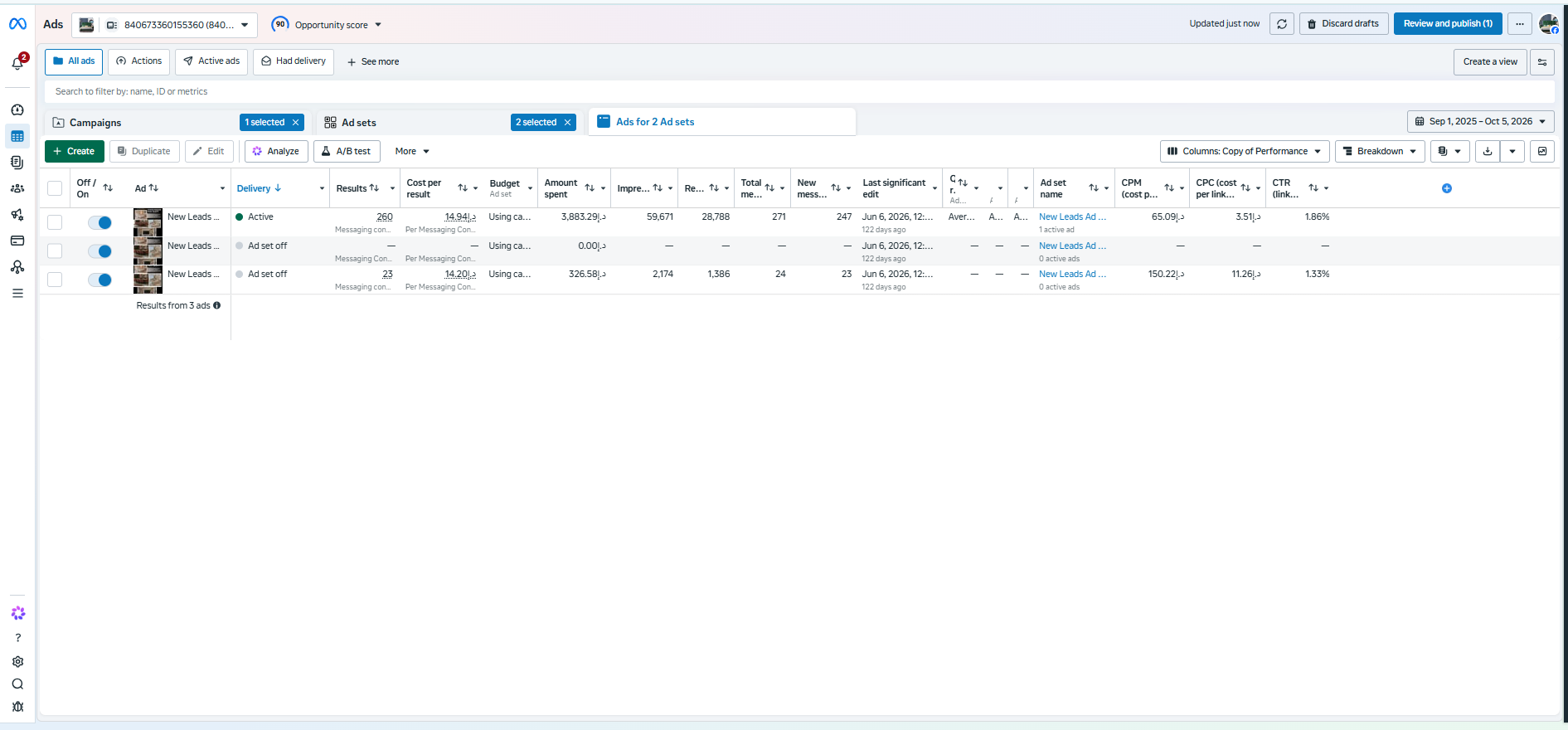
Task: Refresh data with the refresh icon
Action: click(1282, 24)
